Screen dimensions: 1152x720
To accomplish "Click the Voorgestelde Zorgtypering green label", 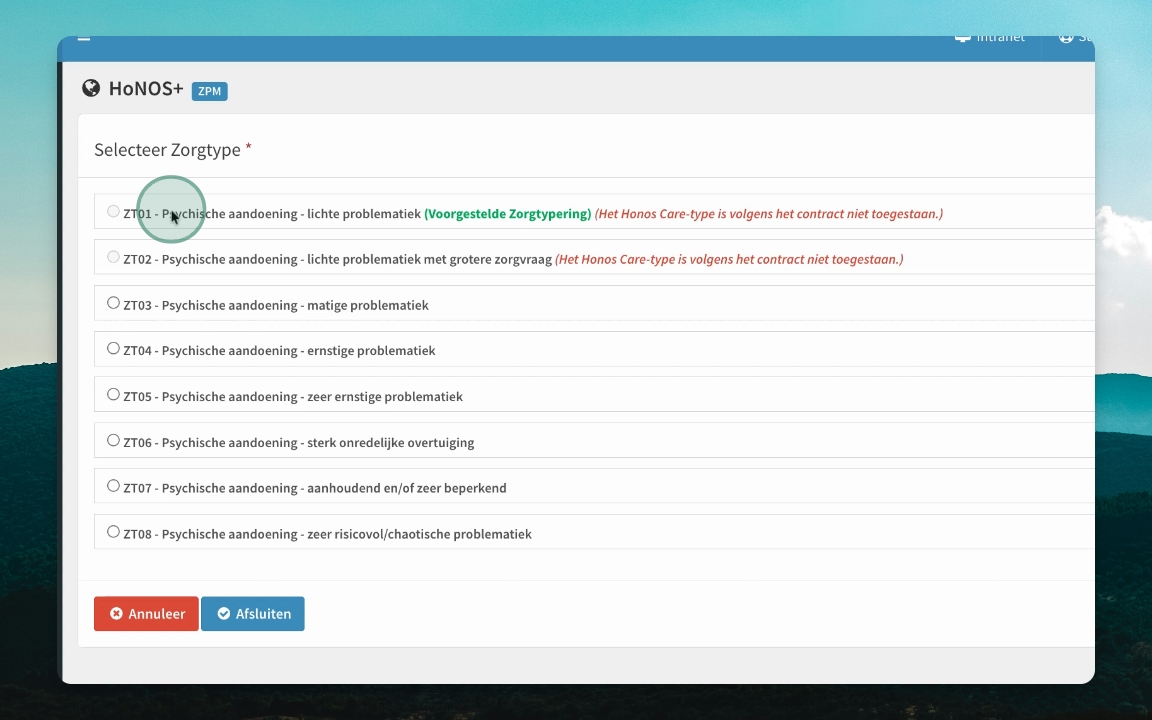I will point(508,214).
